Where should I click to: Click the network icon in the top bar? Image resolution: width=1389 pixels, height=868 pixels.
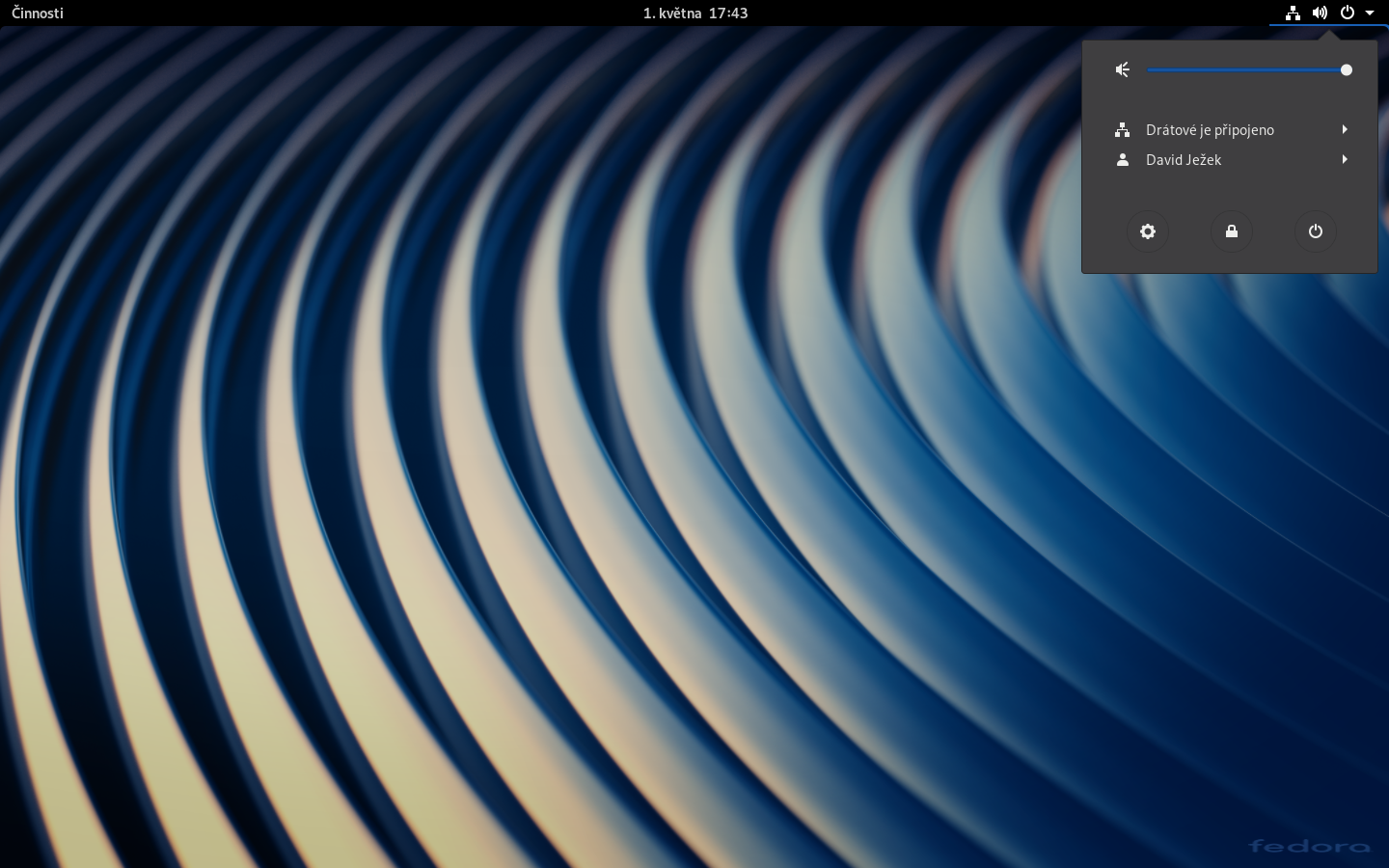coord(1294,13)
